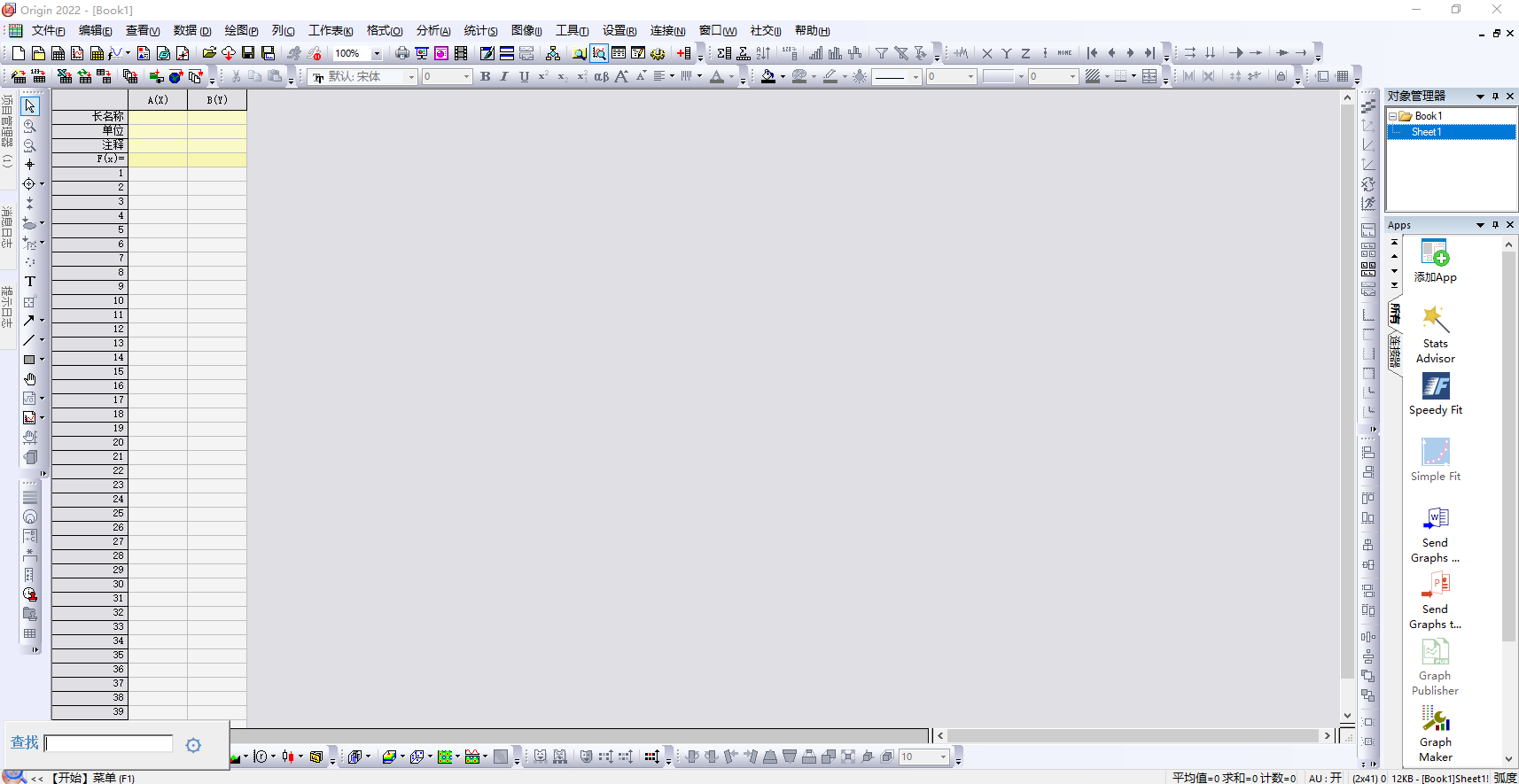Open the 分析 (Analysis) menu

433,31
